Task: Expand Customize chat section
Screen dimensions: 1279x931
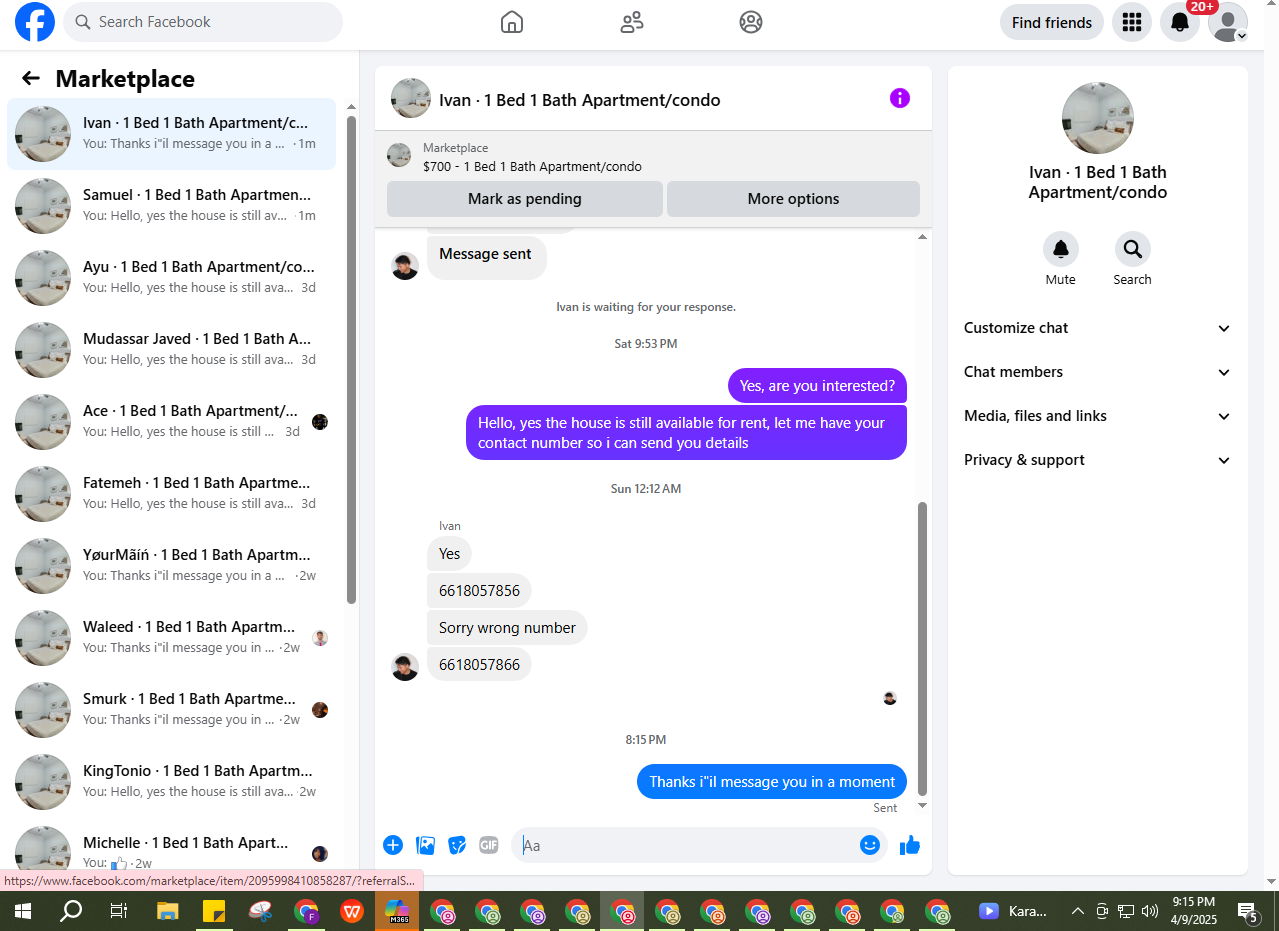Action: pyautogui.click(x=1097, y=328)
